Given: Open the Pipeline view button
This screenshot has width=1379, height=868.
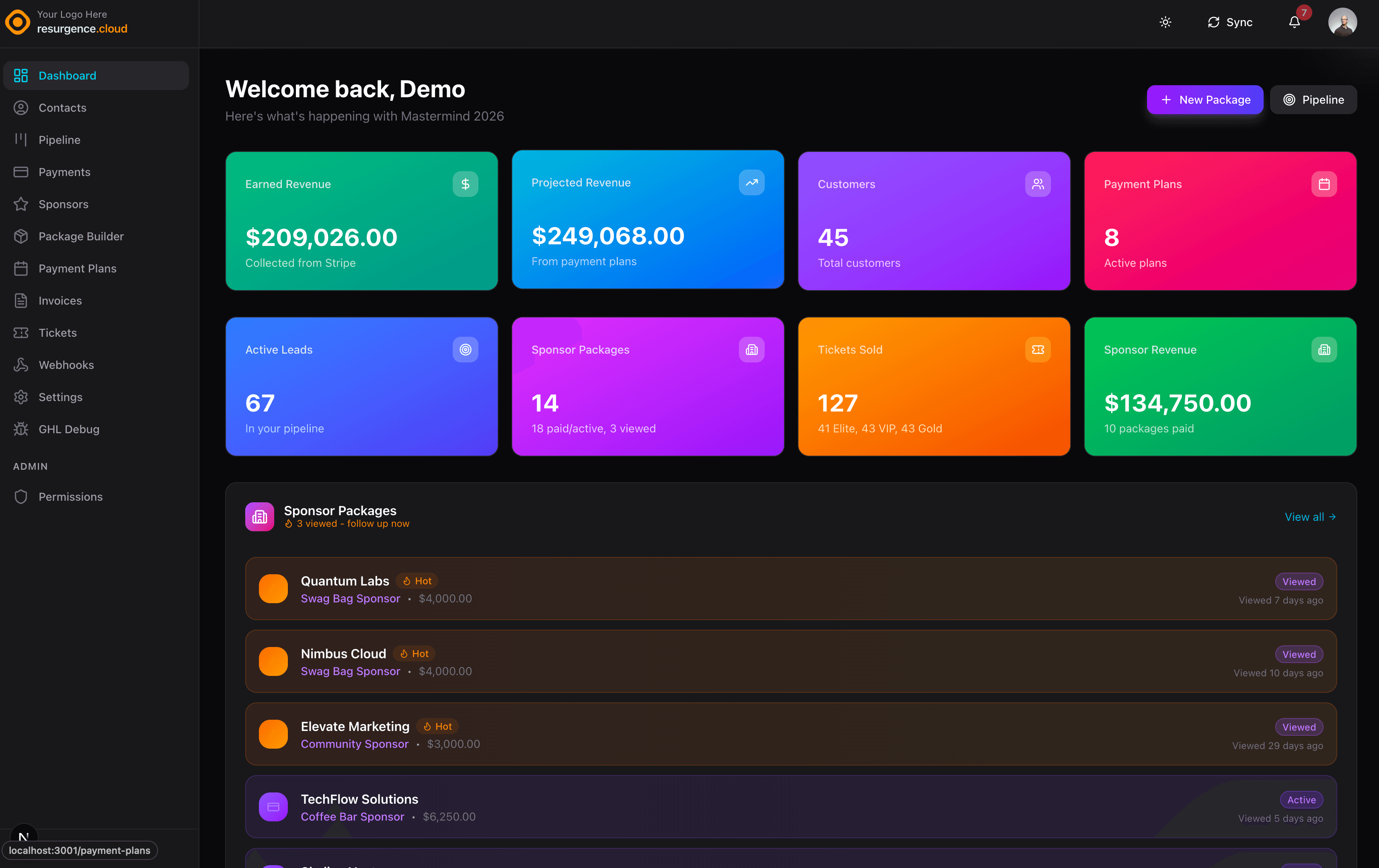Looking at the screenshot, I should [x=1313, y=99].
